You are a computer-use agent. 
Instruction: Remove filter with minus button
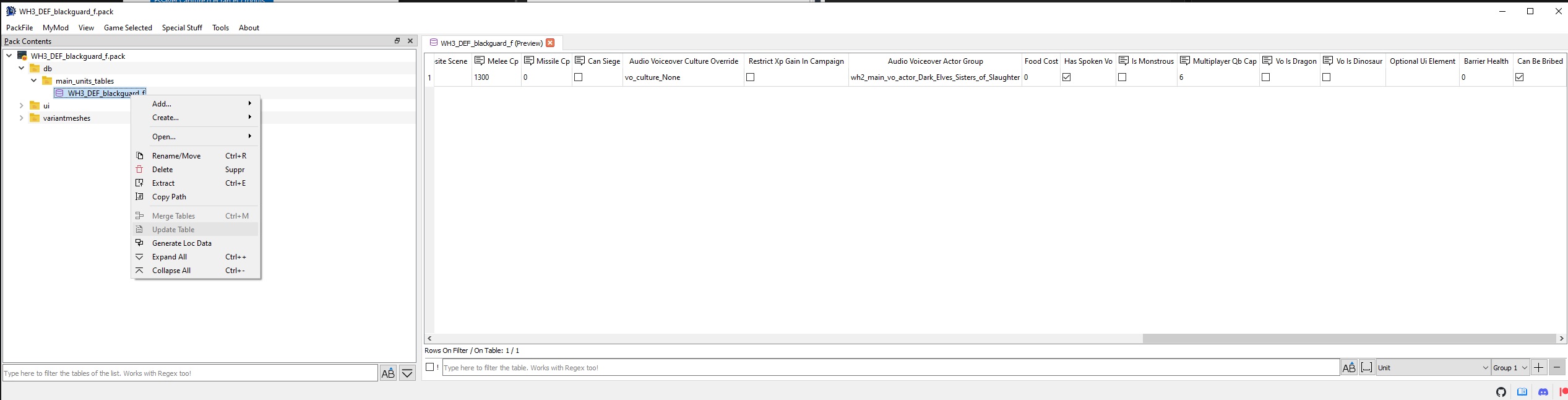(x=1557, y=368)
